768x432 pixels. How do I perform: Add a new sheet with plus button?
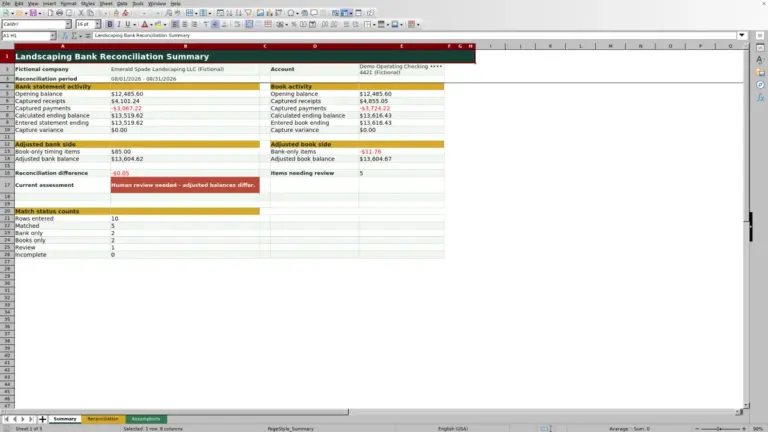pyautogui.click(x=43, y=419)
